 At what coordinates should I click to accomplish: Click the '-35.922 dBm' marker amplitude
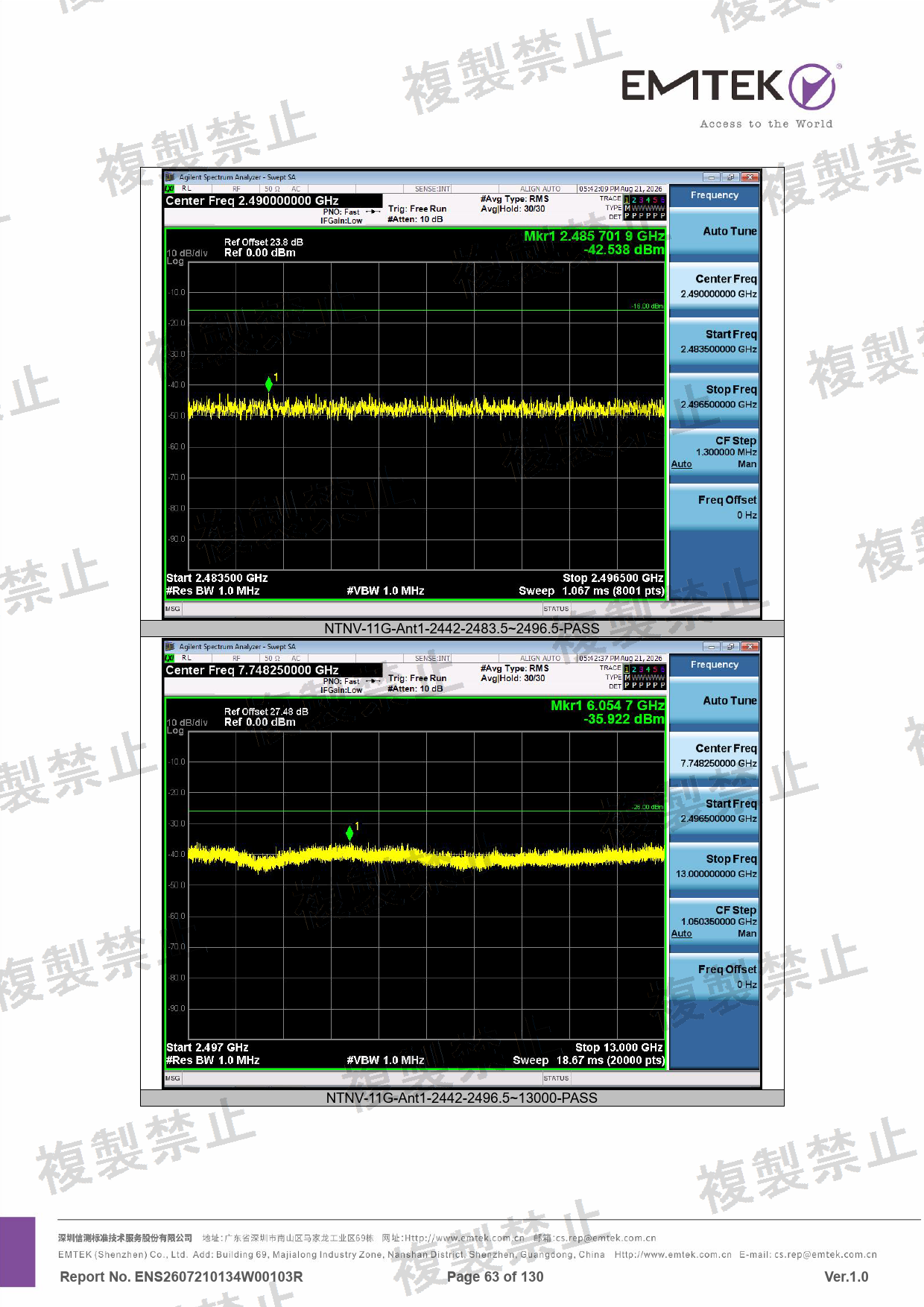tap(624, 719)
